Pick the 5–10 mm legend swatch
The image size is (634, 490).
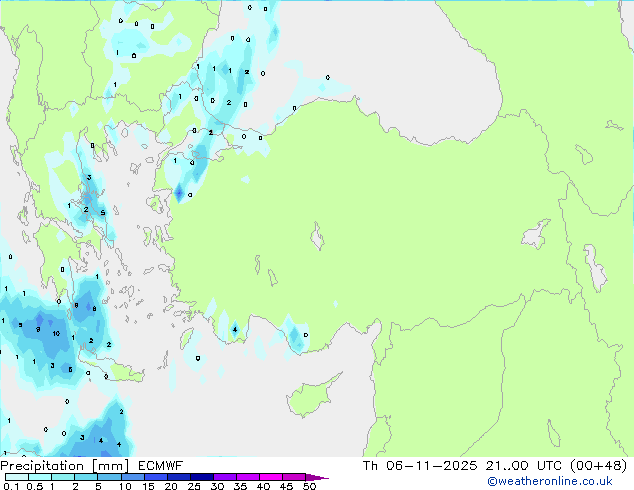(109, 477)
